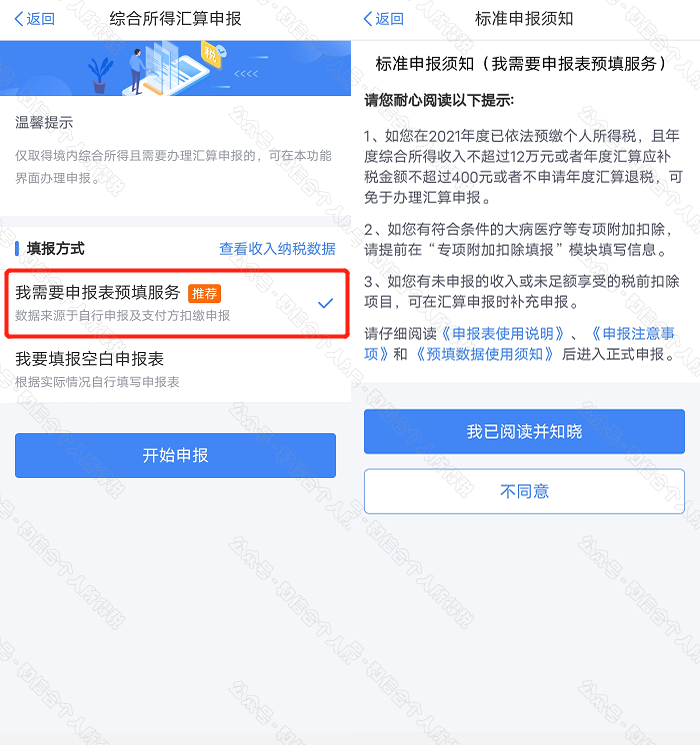Open 《预填数据使用须知》 link
This screenshot has width=700, height=745.
tap(484, 354)
